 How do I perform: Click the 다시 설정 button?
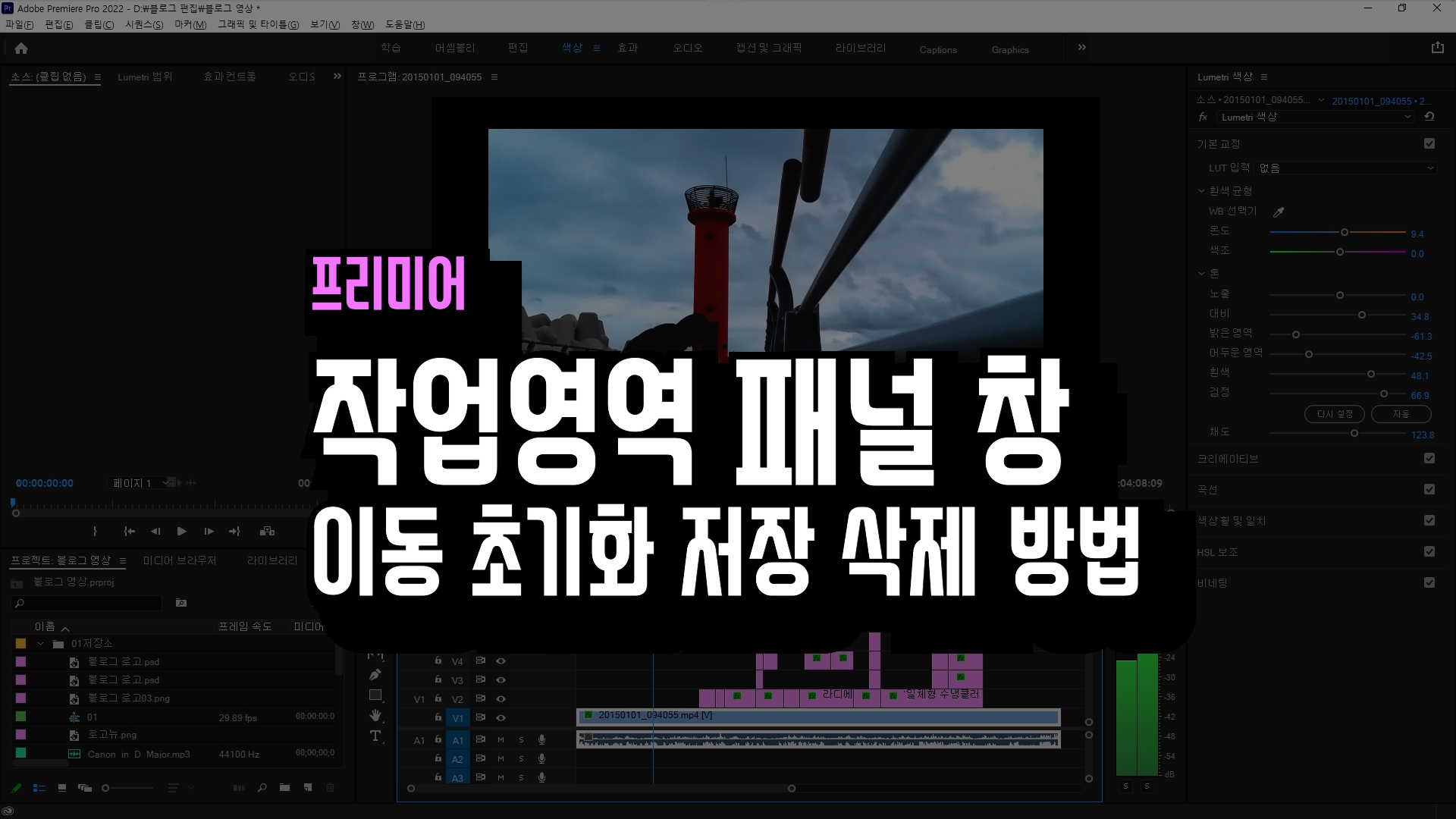[x=1335, y=414]
